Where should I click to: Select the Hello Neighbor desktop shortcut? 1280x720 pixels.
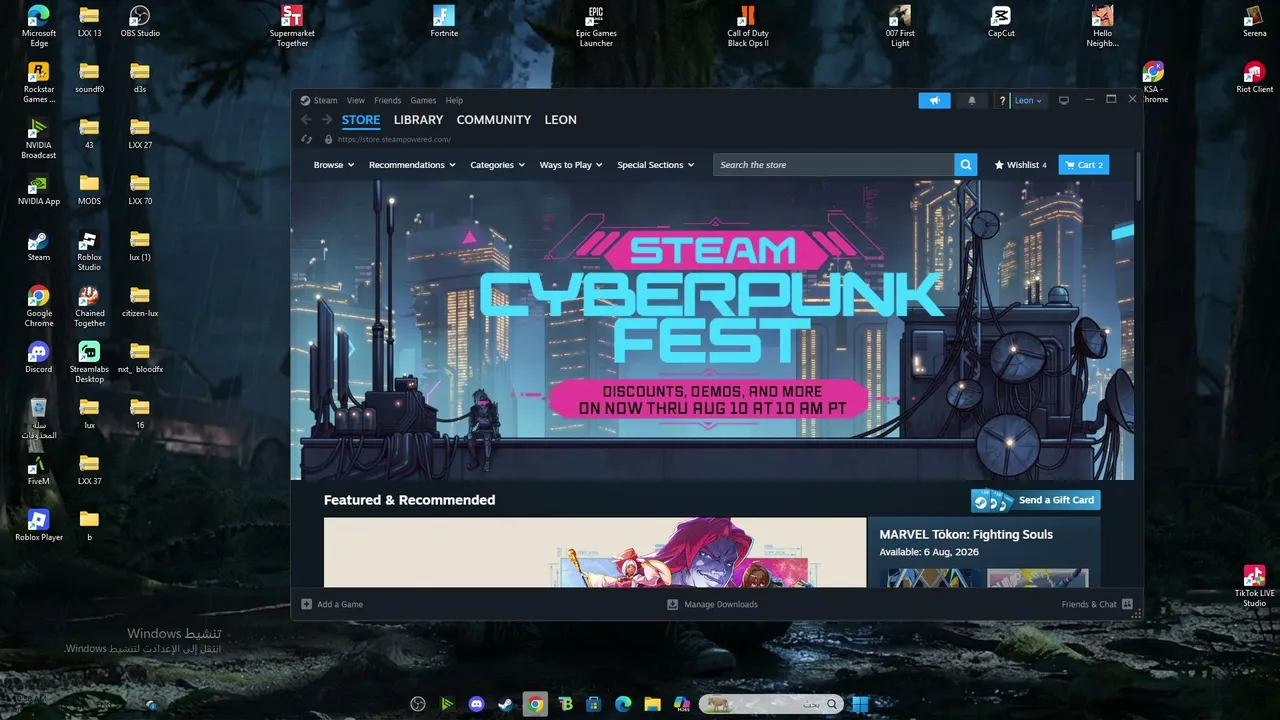[1102, 27]
